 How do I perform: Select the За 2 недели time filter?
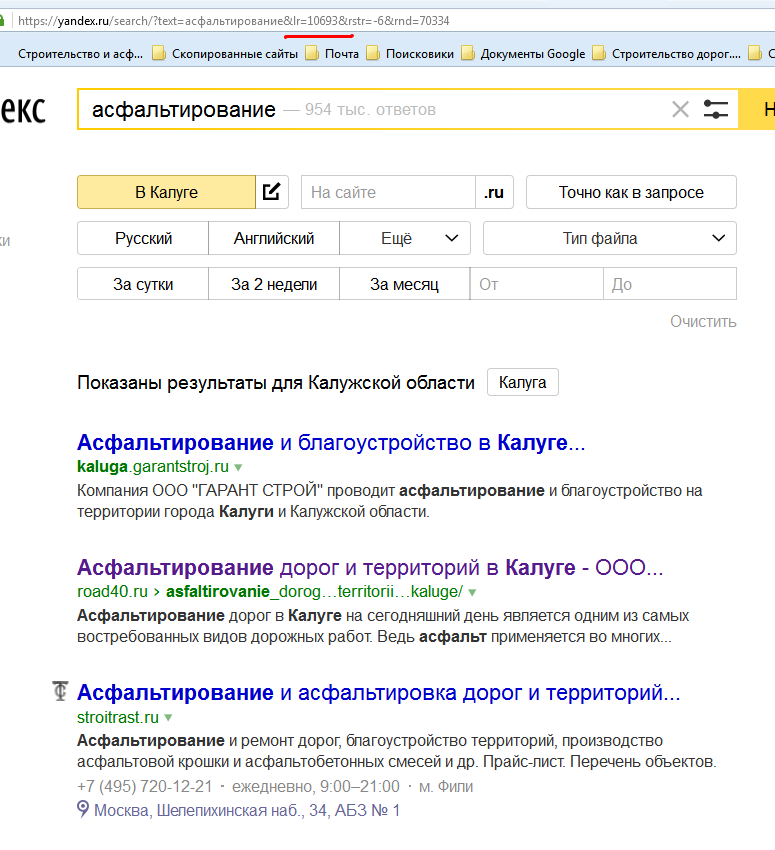tap(274, 284)
